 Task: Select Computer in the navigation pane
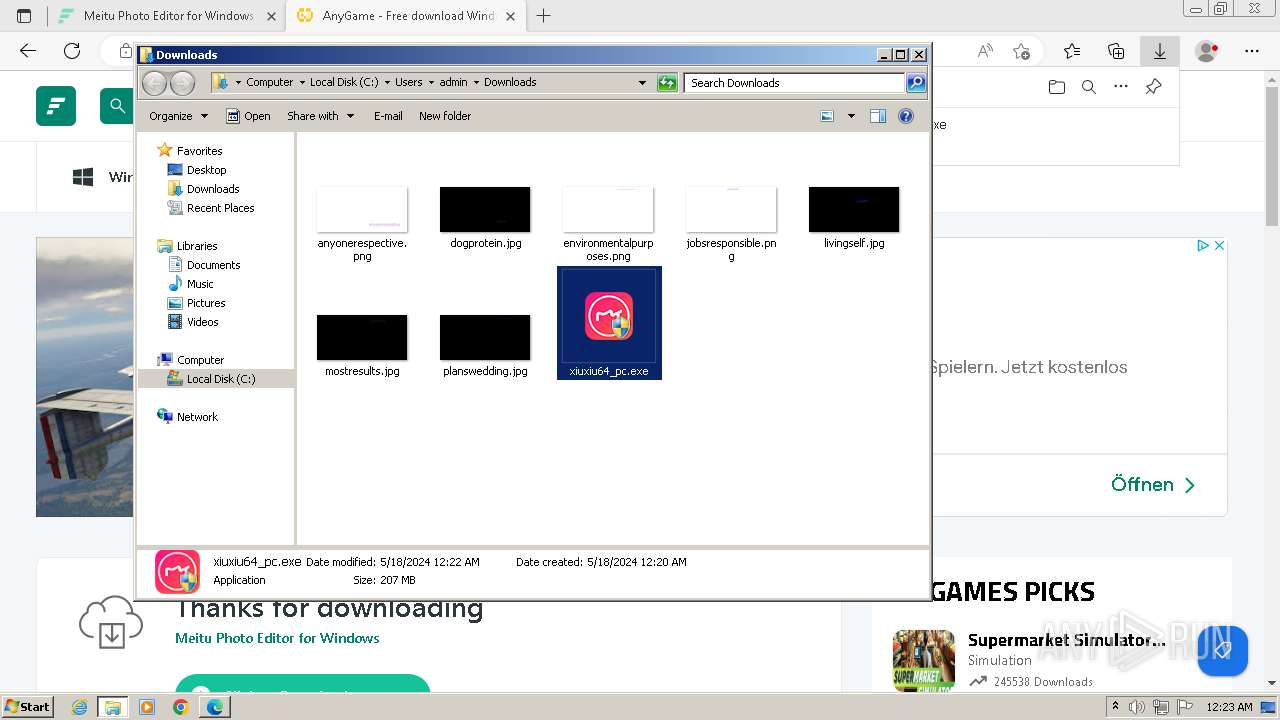click(x=200, y=360)
